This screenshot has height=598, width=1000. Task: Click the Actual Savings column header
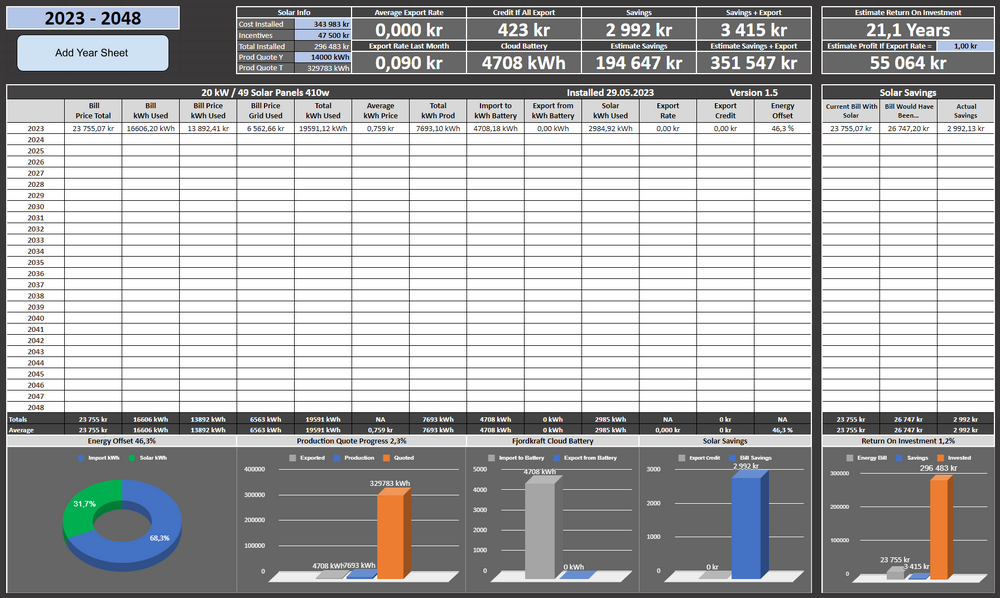(x=965, y=110)
